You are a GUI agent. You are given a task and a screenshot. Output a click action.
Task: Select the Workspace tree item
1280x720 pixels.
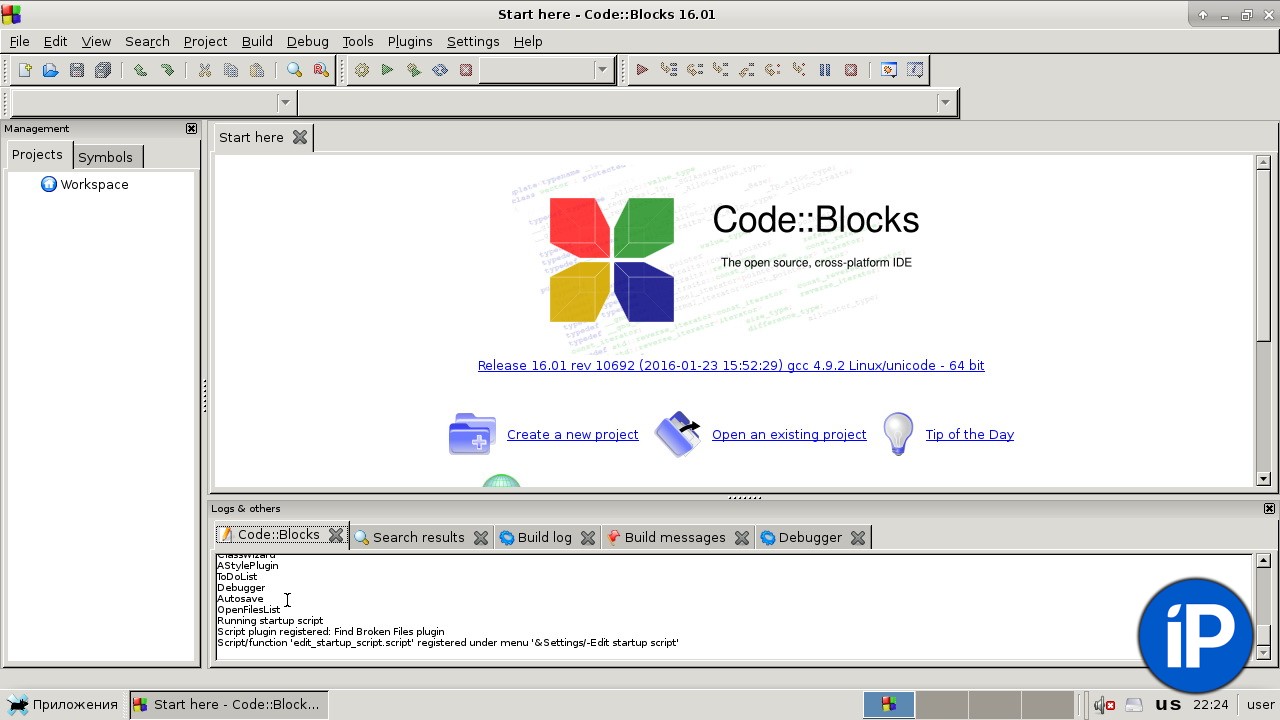94,184
